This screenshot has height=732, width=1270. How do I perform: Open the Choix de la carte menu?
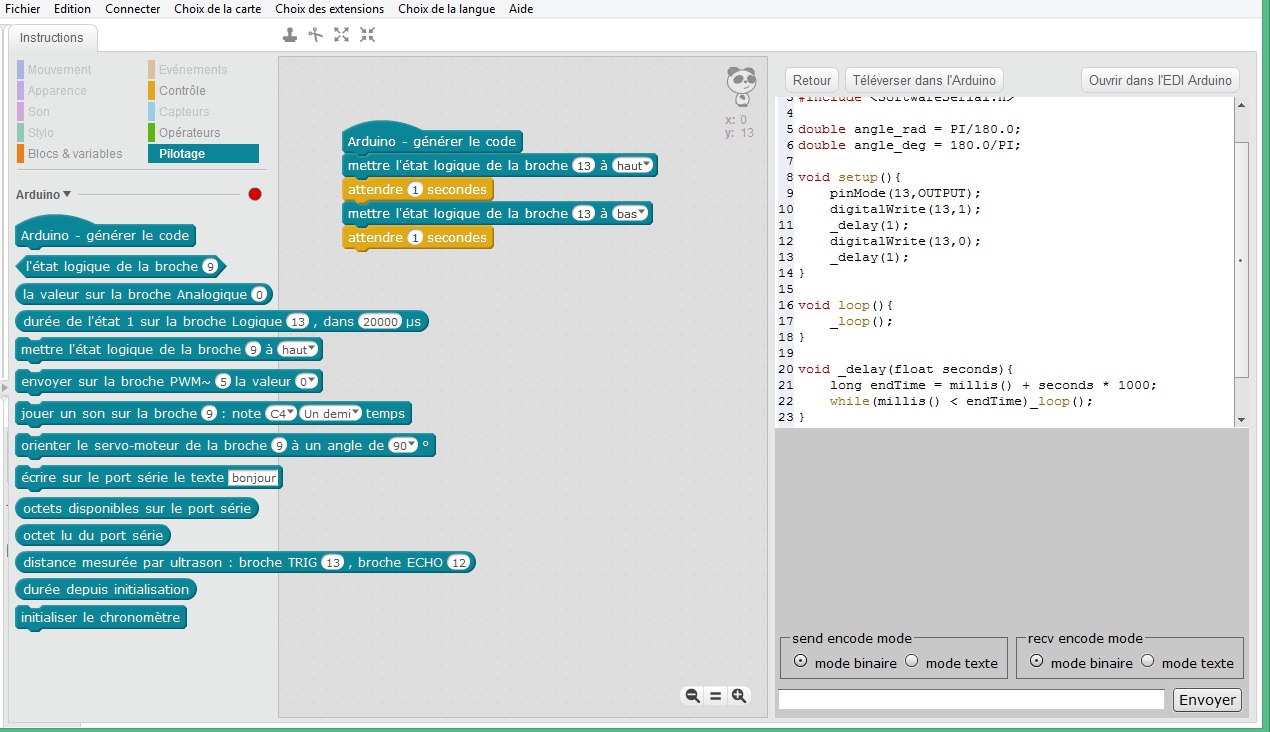217,9
